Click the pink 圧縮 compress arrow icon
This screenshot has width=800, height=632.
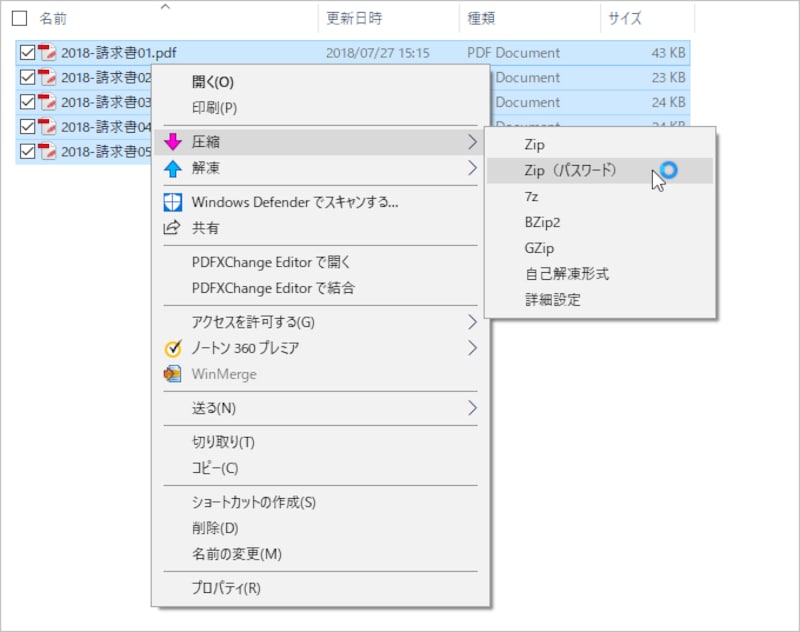(173, 142)
